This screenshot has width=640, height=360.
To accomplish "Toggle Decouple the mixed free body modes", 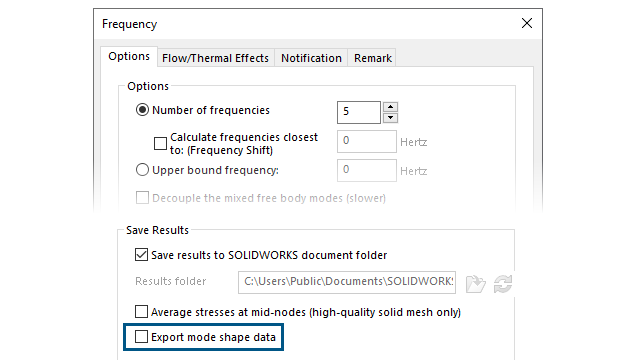I will [x=142, y=198].
